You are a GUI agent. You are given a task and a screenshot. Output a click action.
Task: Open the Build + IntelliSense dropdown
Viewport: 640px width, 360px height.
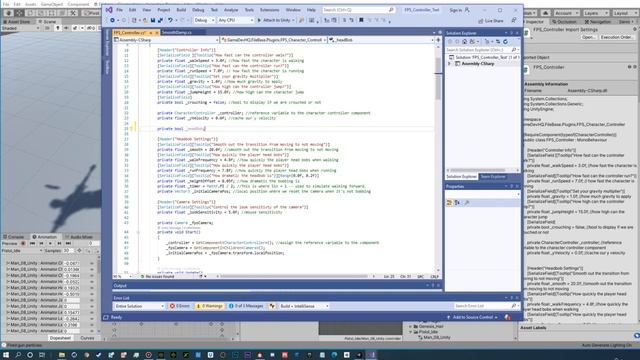click(304, 306)
